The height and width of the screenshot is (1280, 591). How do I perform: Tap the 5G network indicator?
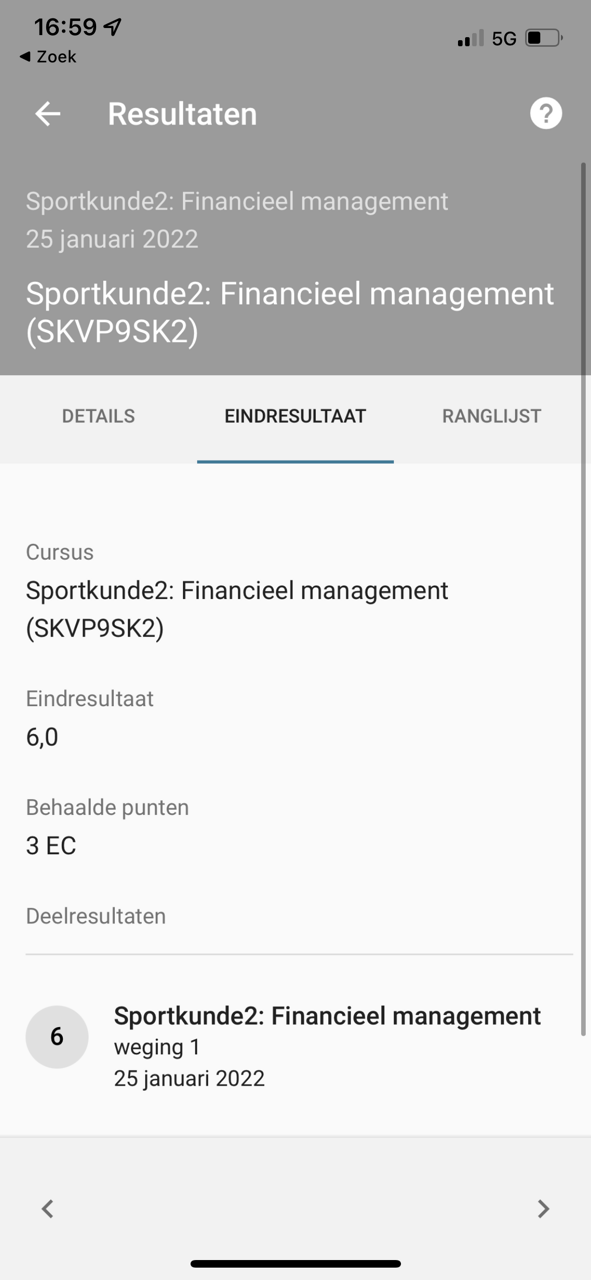505,39
